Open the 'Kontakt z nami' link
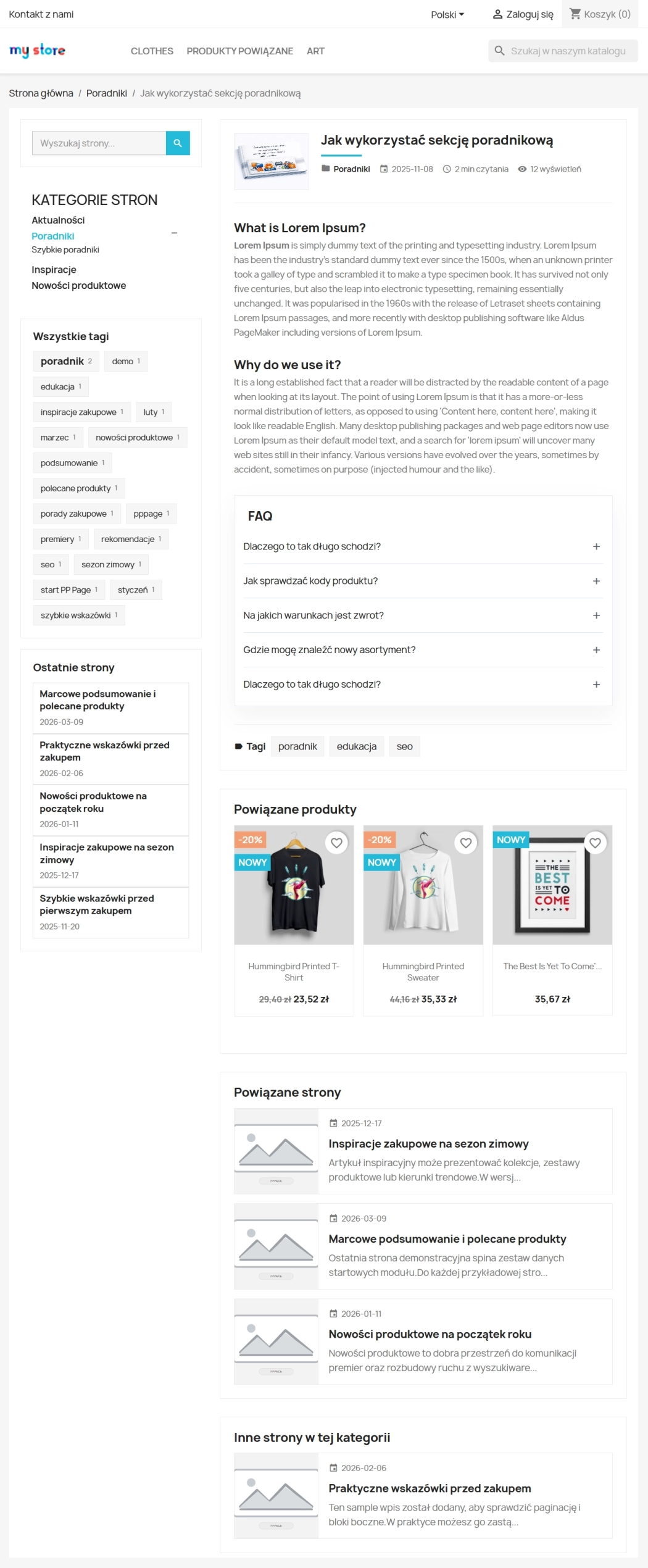This screenshot has height=1568, width=648. (41, 14)
